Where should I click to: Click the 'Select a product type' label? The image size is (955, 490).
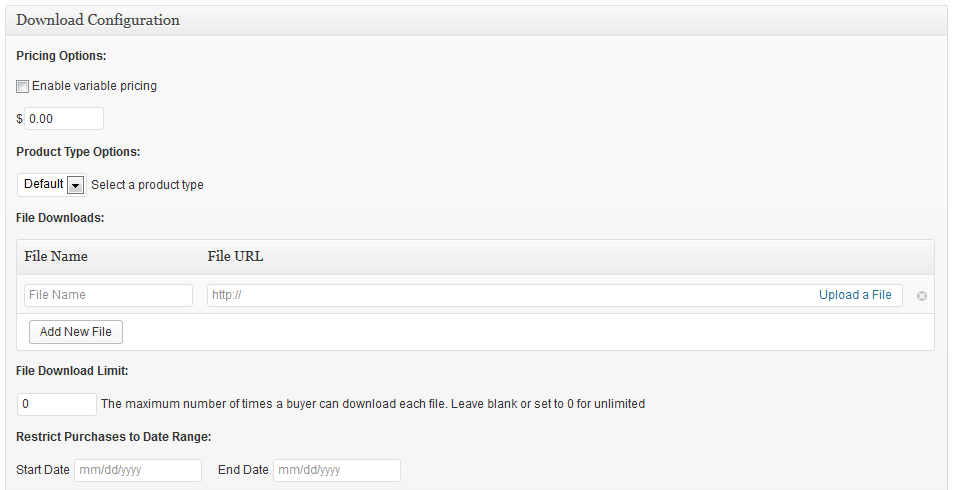pyautogui.click(x=147, y=185)
